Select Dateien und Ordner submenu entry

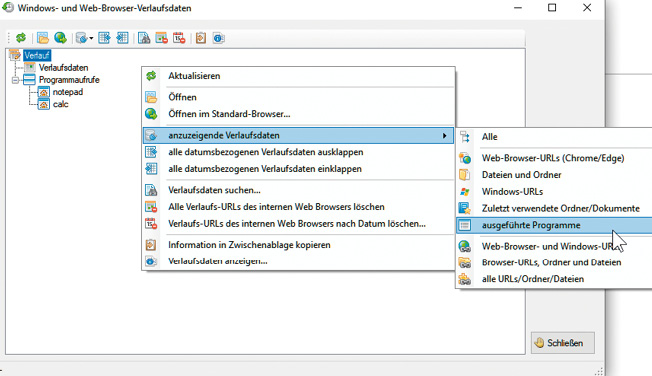(554, 175)
